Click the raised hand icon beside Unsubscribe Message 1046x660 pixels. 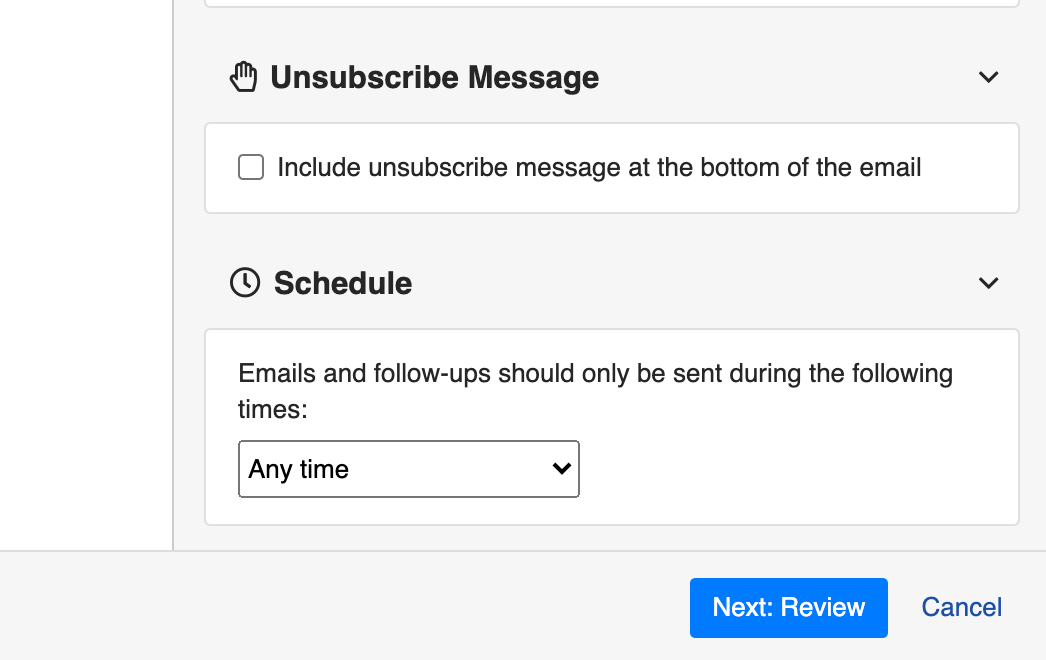point(243,77)
